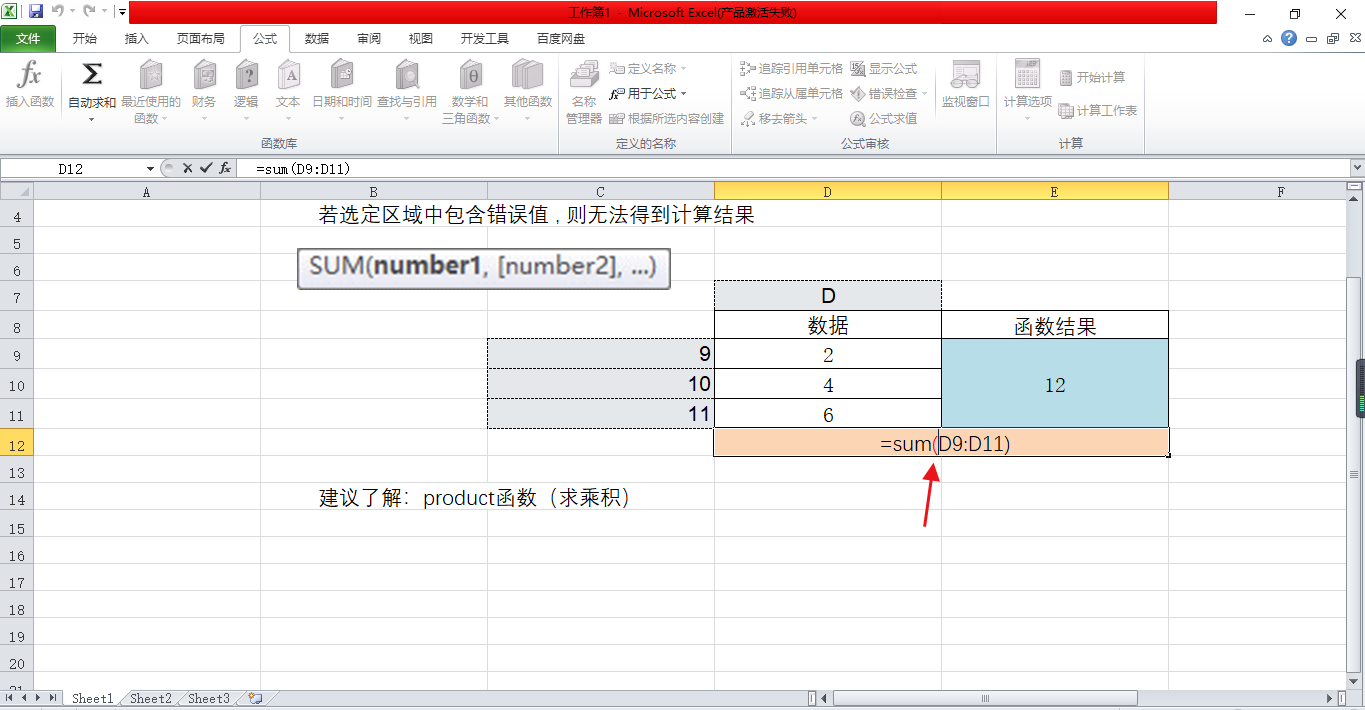The width and height of the screenshot is (1365, 710).
Task: Click the fx button in the formula bar
Action: pyautogui.click(x=226, y=168)
